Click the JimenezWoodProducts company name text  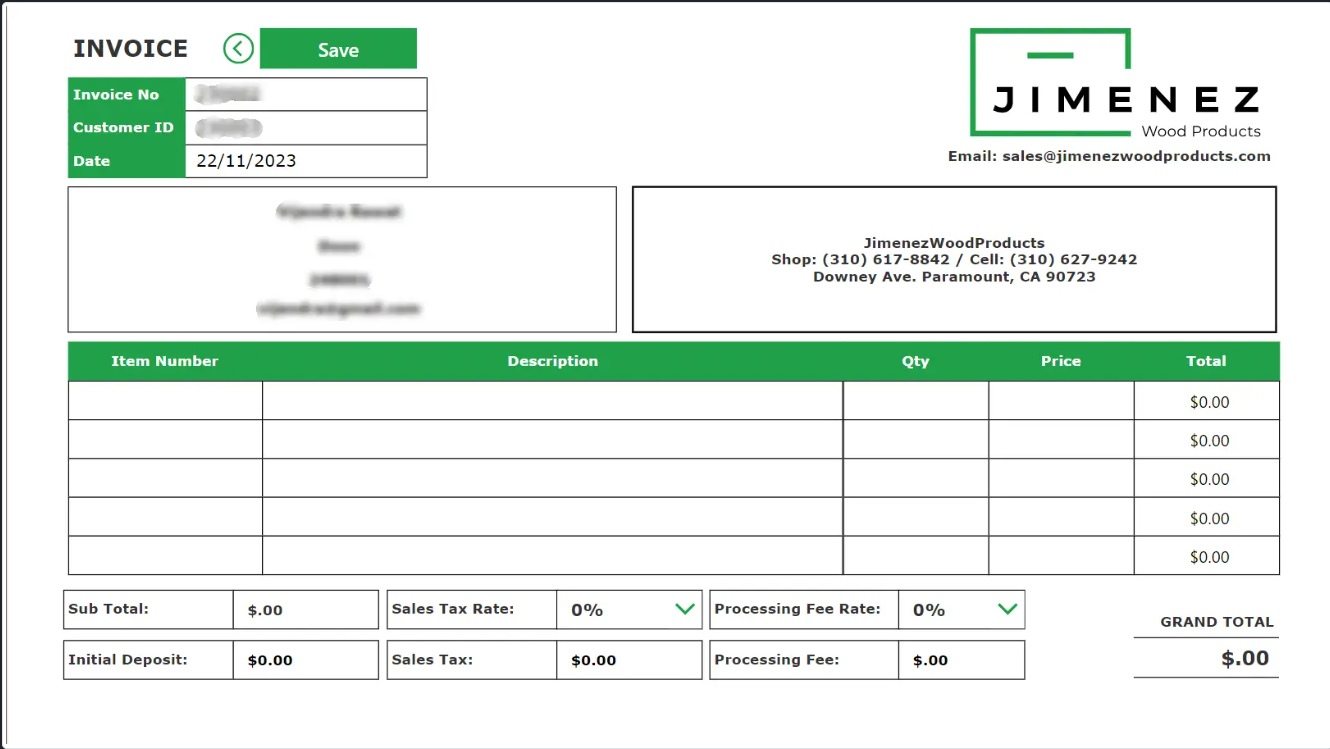pos(954,242)
